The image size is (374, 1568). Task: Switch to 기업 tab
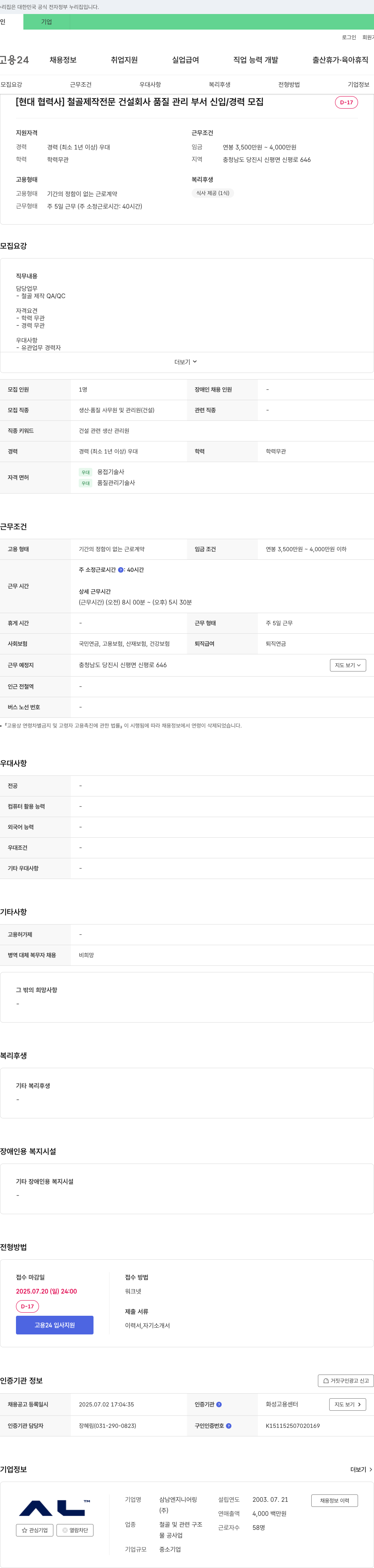tap(46, 22)
